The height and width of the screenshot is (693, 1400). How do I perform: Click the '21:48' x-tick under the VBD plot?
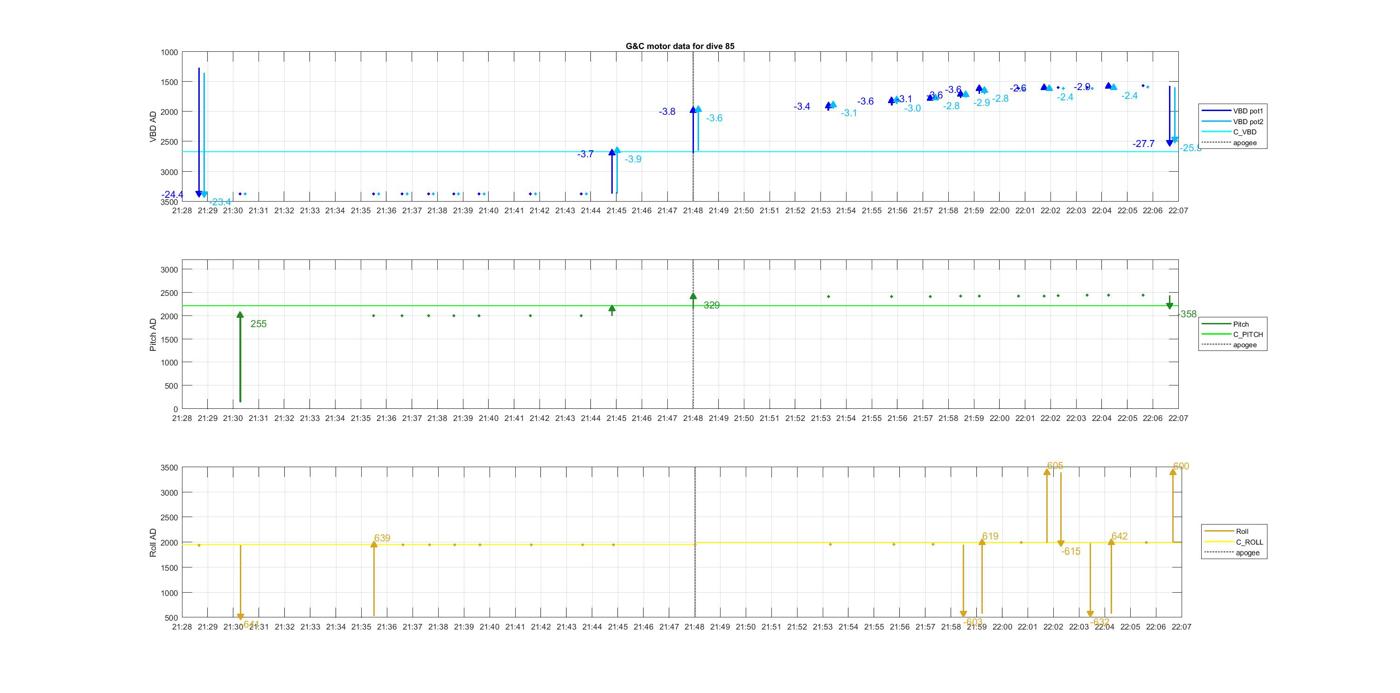(x=693, y=210)
